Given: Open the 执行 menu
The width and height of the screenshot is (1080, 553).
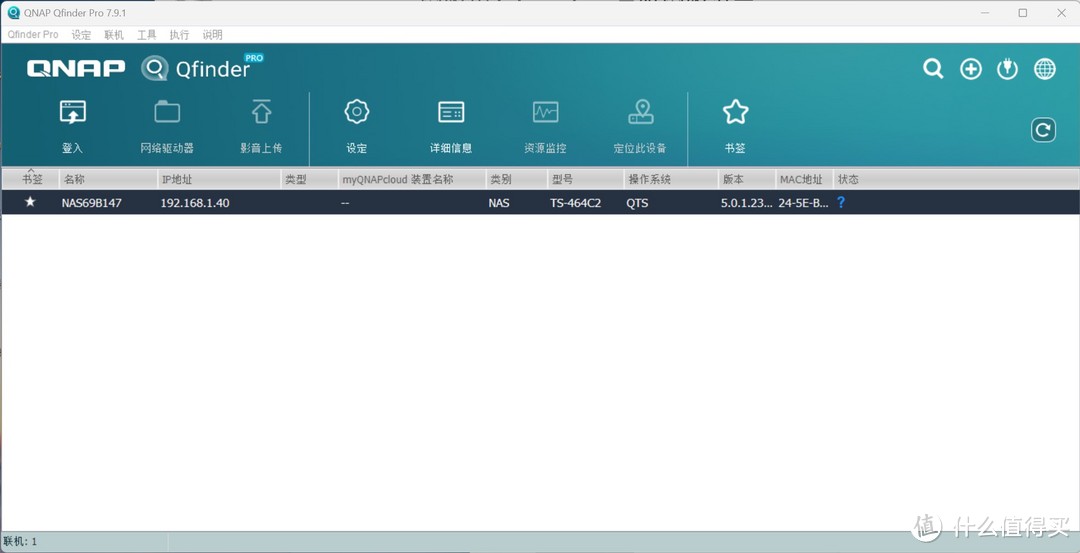Looking at the screenshot, I should (x=179, y=34).
